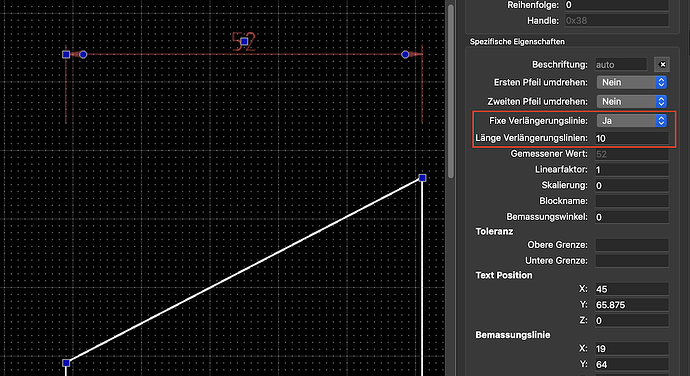Click the Text Position X field

pos(632,289)
